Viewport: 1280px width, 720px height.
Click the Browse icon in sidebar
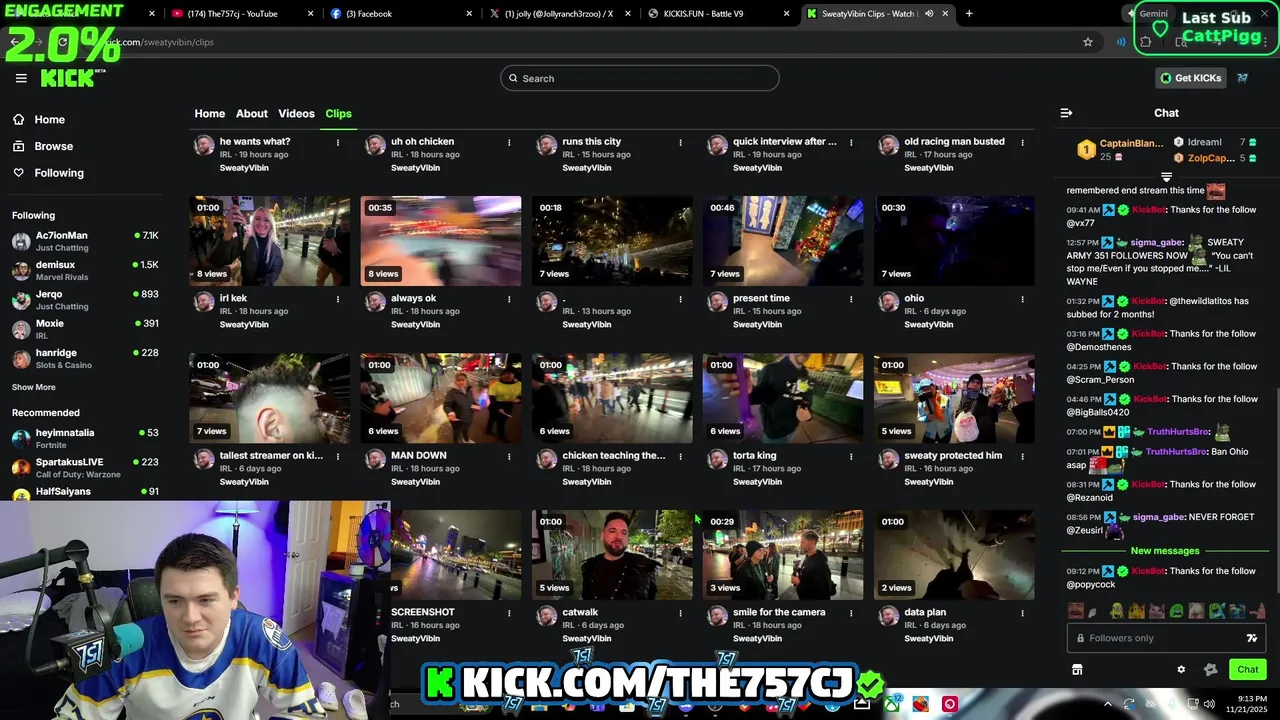pyautogui.click(x=19, y=146)
